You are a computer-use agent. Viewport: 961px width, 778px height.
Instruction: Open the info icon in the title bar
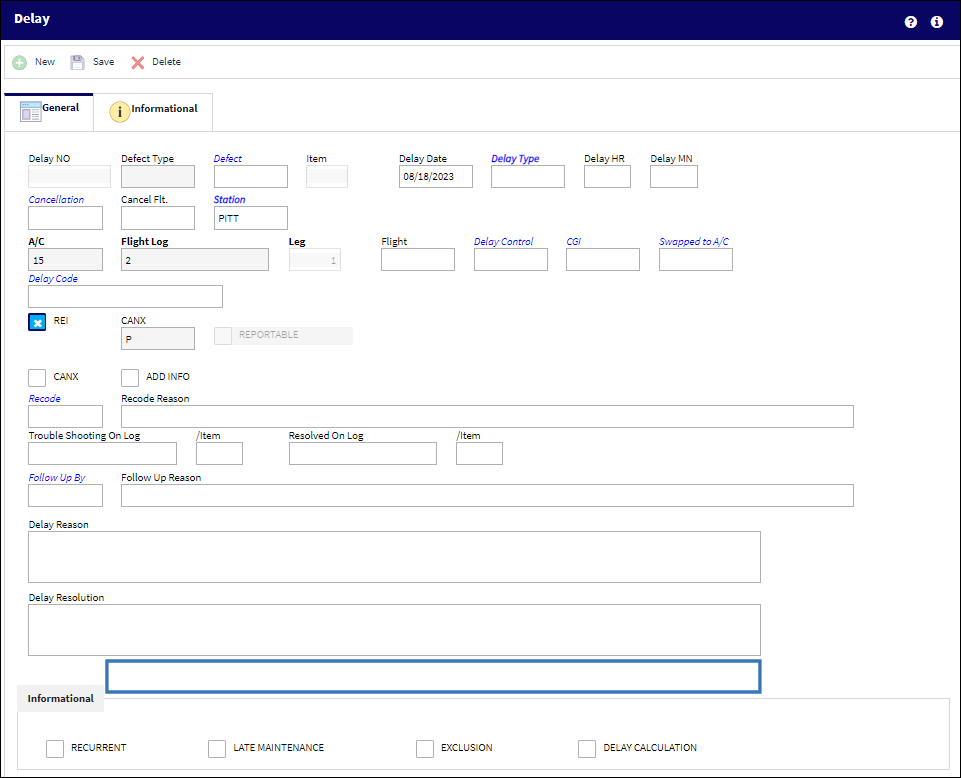(x=936, y=22)
